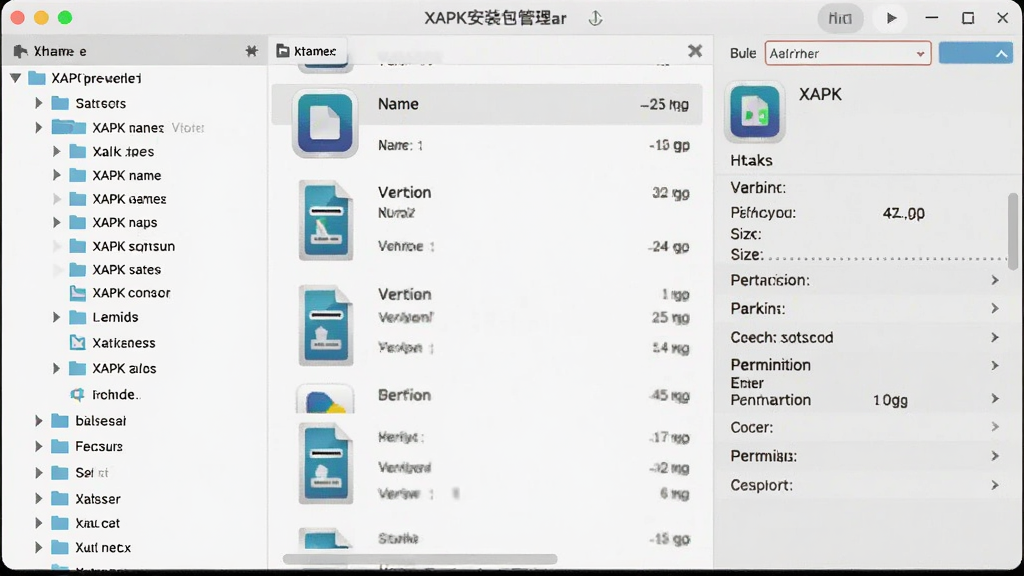Viewport: 1024px width, 576px height.
Task: Click the anchor icon in the title bar
Action: pyautogui.click(x=595, y=18)
